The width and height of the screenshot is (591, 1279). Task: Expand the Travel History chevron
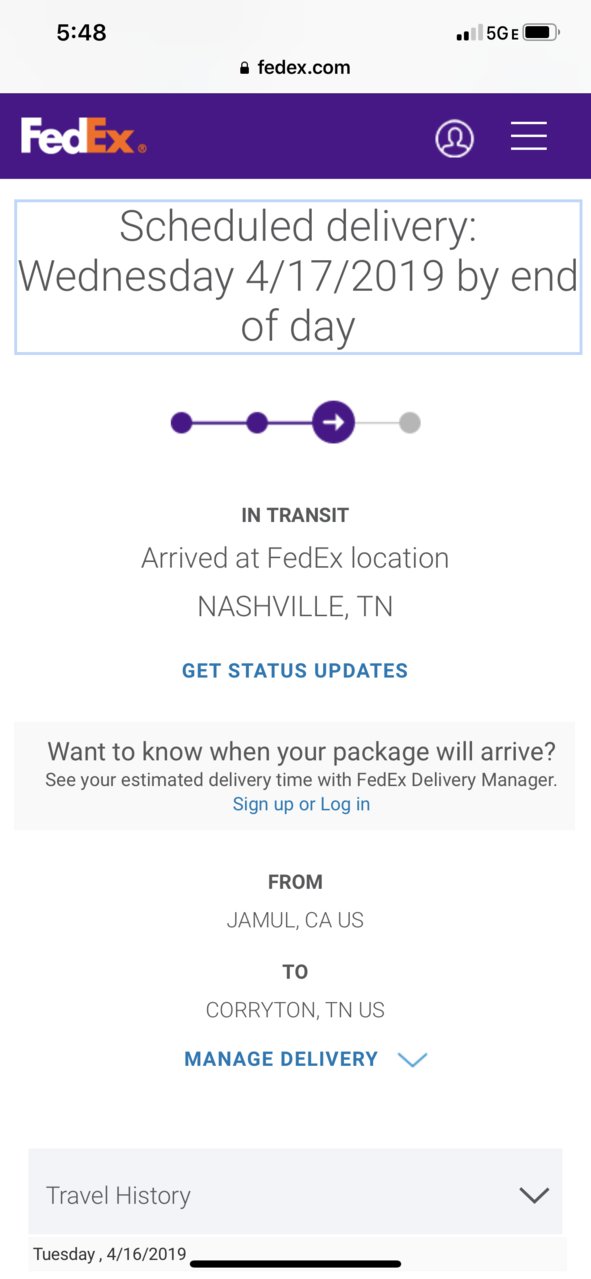(x=535, y=1195)
